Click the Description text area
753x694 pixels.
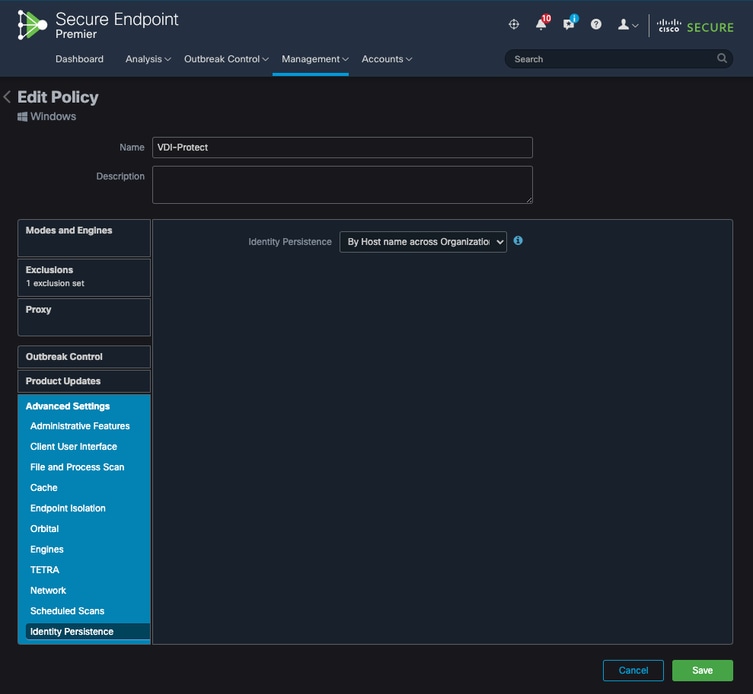click(342, 185)
